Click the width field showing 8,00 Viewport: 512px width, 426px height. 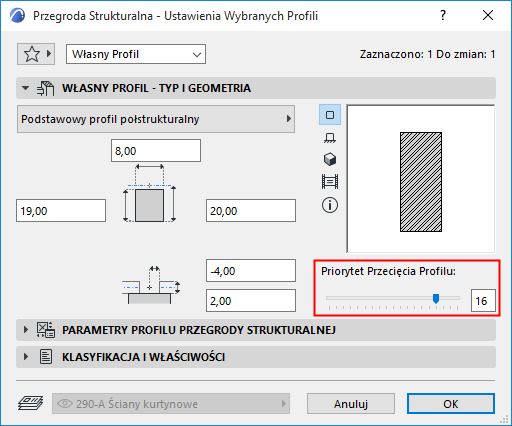156,151
